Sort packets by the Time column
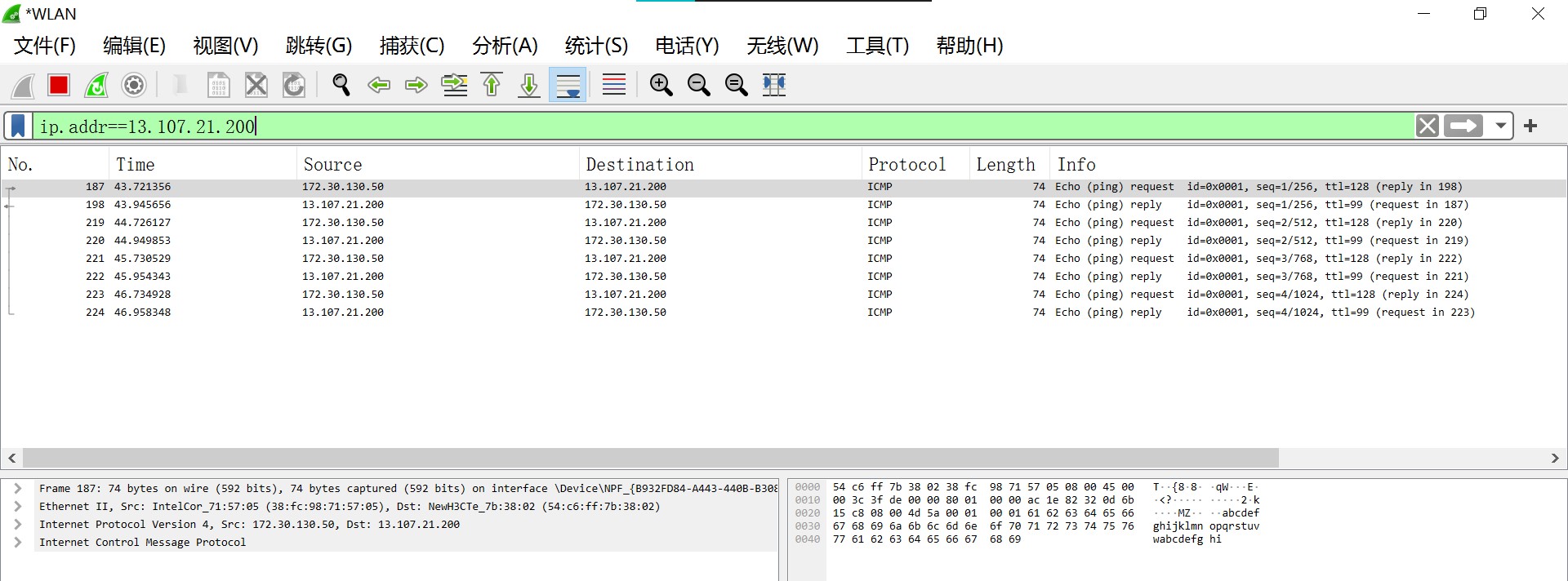 coord(203,164)
